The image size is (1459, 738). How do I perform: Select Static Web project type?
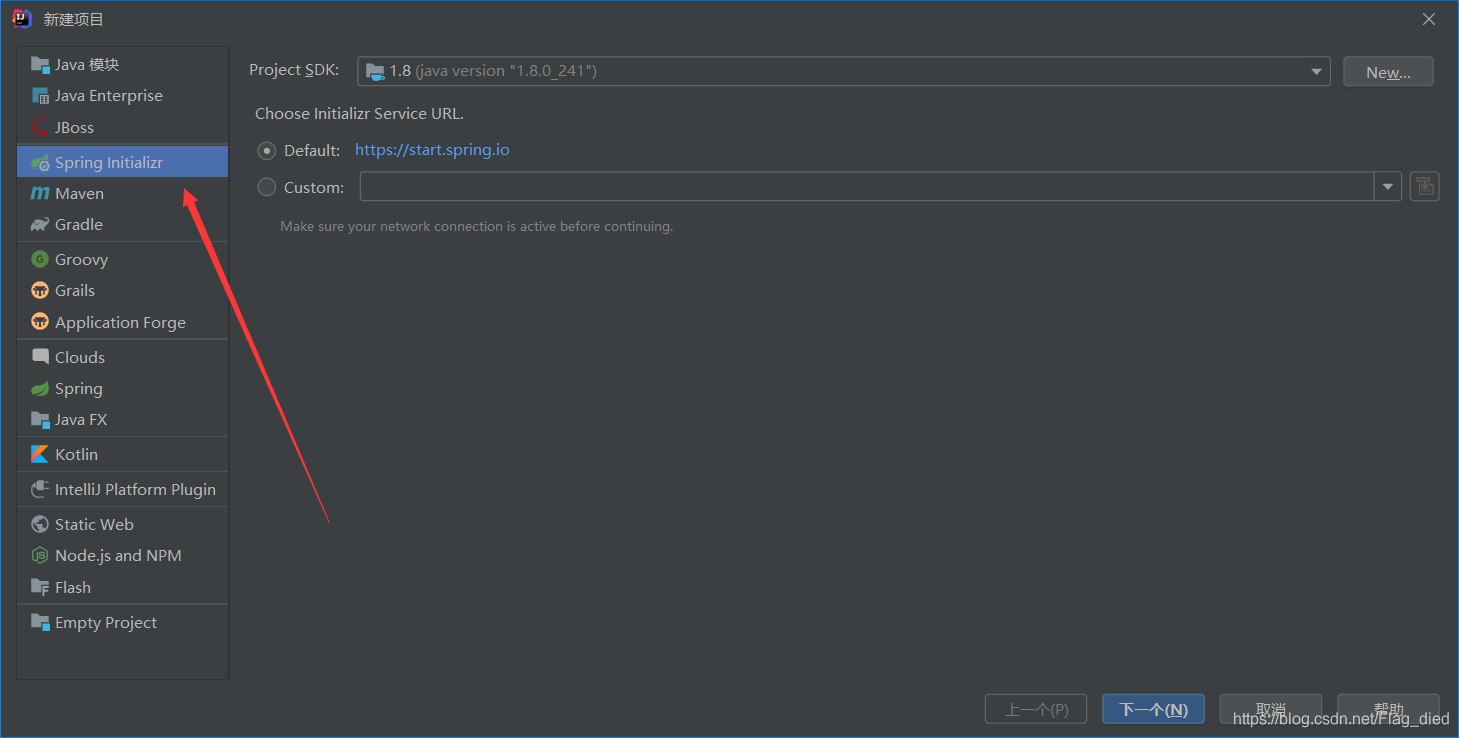click(123, 524)
